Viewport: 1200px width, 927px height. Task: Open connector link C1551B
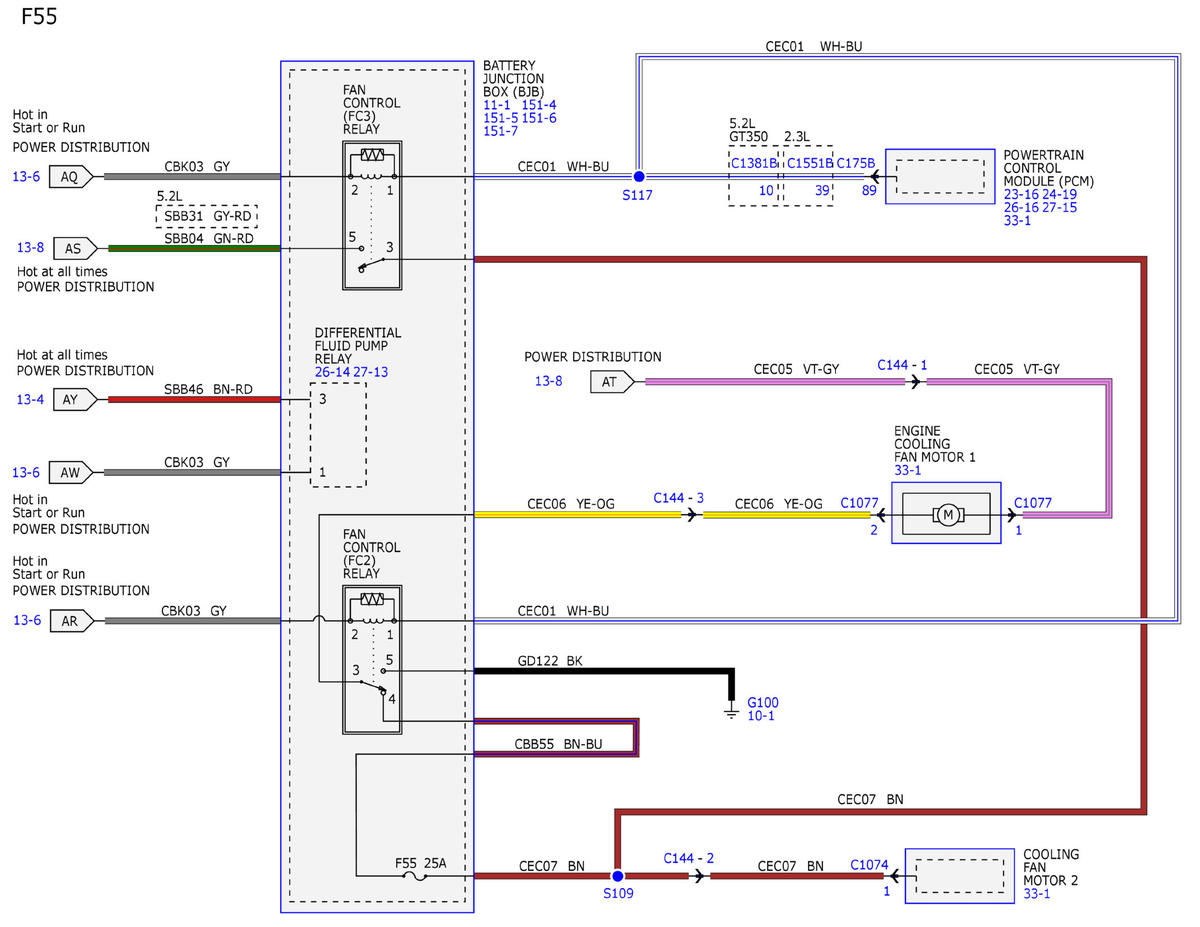[810, 162]
